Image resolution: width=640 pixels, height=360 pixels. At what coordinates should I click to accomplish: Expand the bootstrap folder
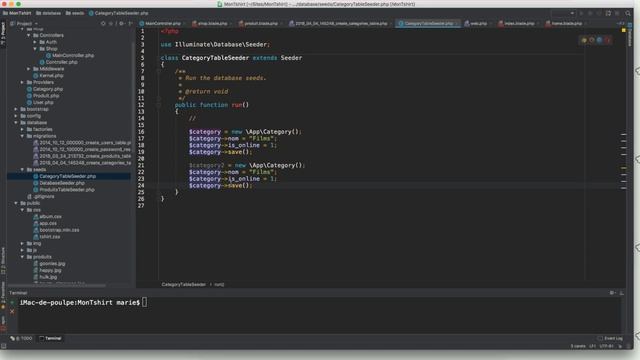[16, 109]
